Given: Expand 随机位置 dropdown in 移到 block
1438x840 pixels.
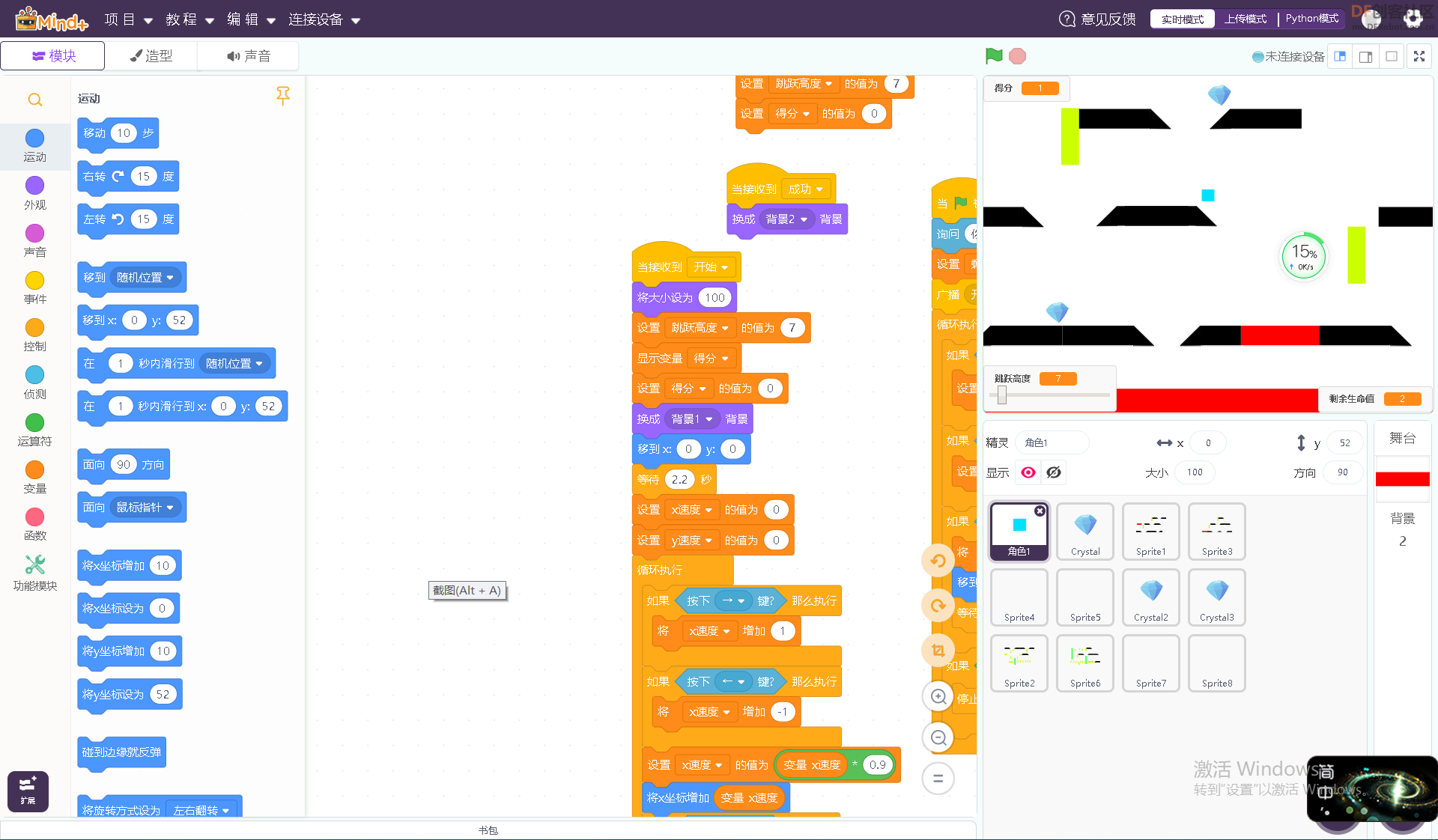Looking at the screenshot, I should tap(146, 278).
